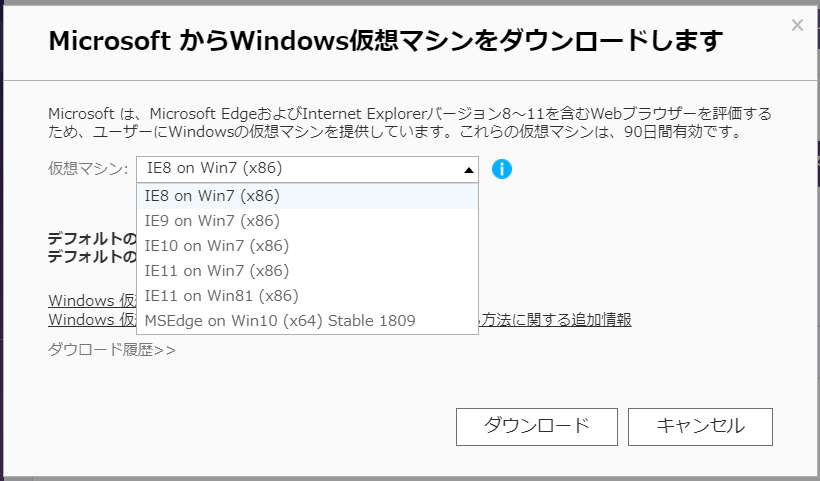820x481 pixels.
Task: Click the キャンセル button
Action: coord(700,427)
